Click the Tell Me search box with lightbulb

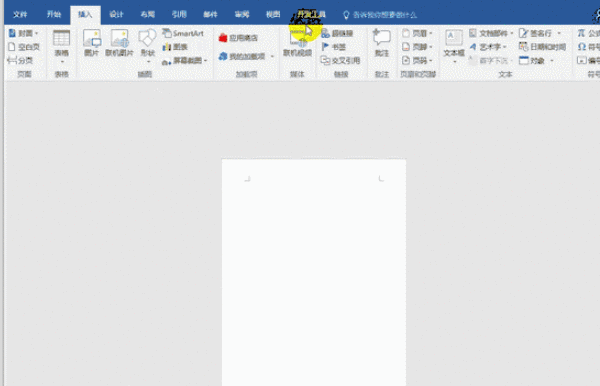click(380, 15)
